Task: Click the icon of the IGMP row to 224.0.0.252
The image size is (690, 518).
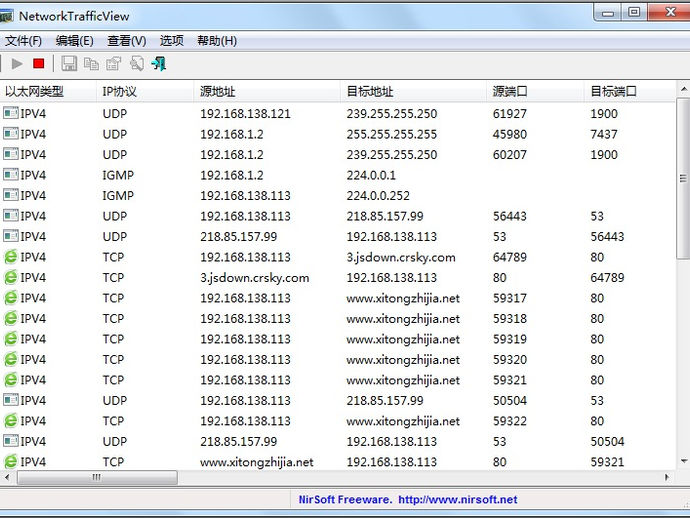Action: 11,195
